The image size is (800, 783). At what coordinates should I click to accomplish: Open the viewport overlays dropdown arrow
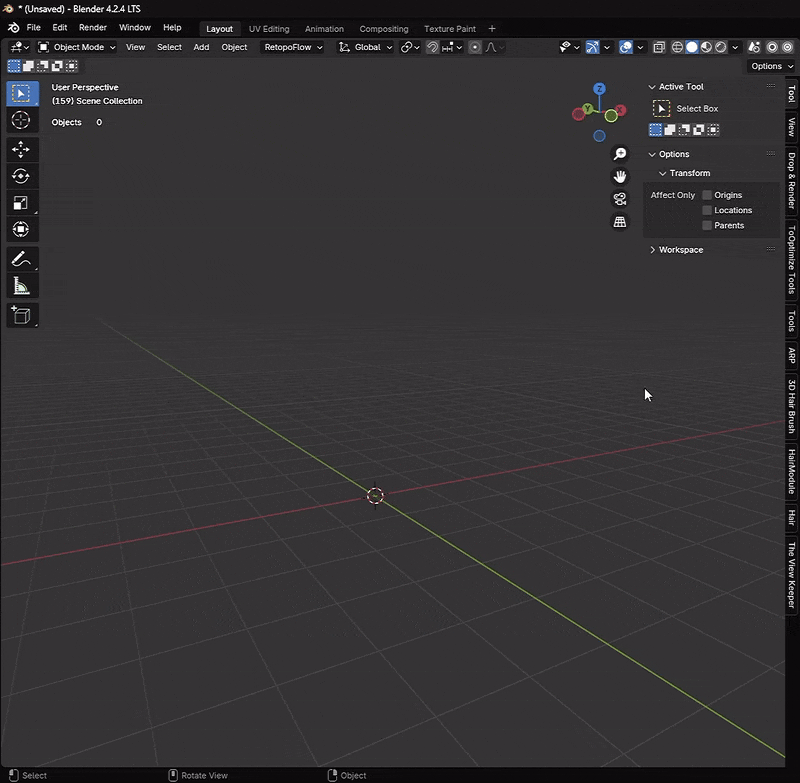click(x=640, y=47)
